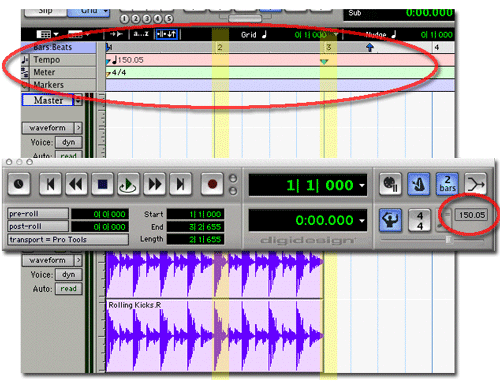Viewport: 500px width, 386px height.
Task: Click bar 2 on the Bars:Beats ruler
Action: coord(220,47)
